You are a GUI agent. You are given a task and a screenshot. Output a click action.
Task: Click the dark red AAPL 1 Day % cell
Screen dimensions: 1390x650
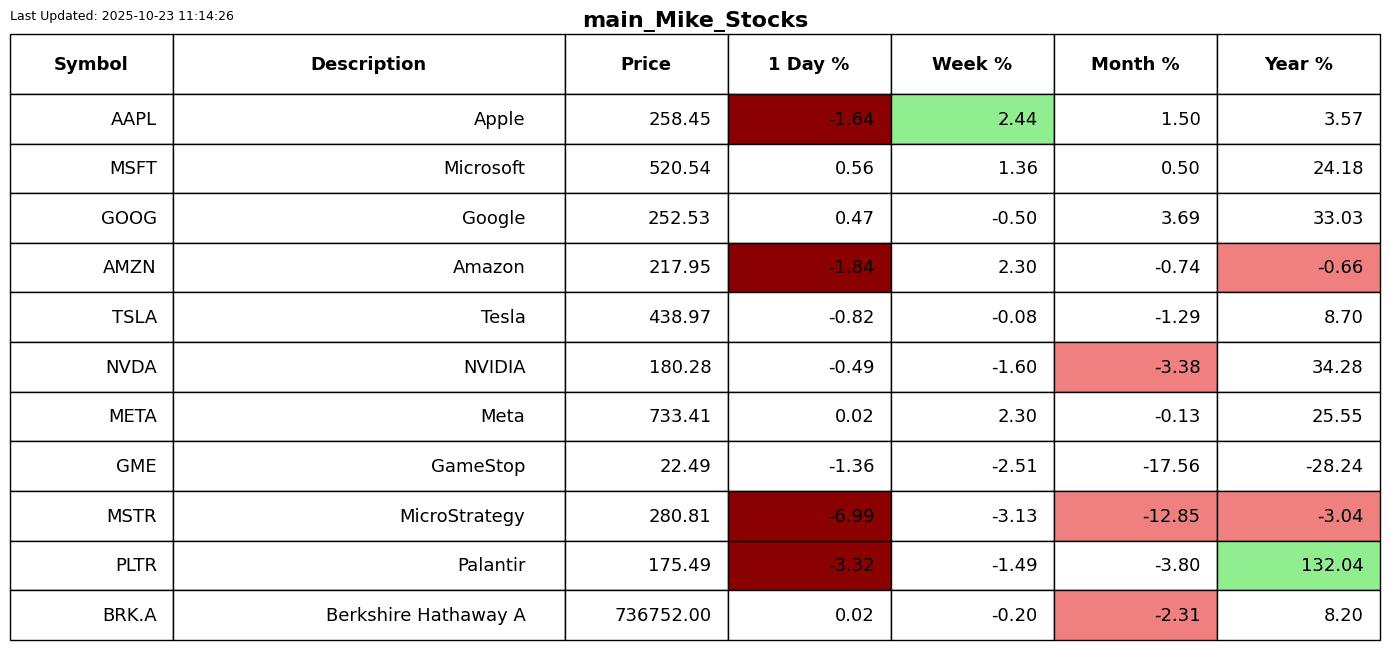(x=809, y=119)
